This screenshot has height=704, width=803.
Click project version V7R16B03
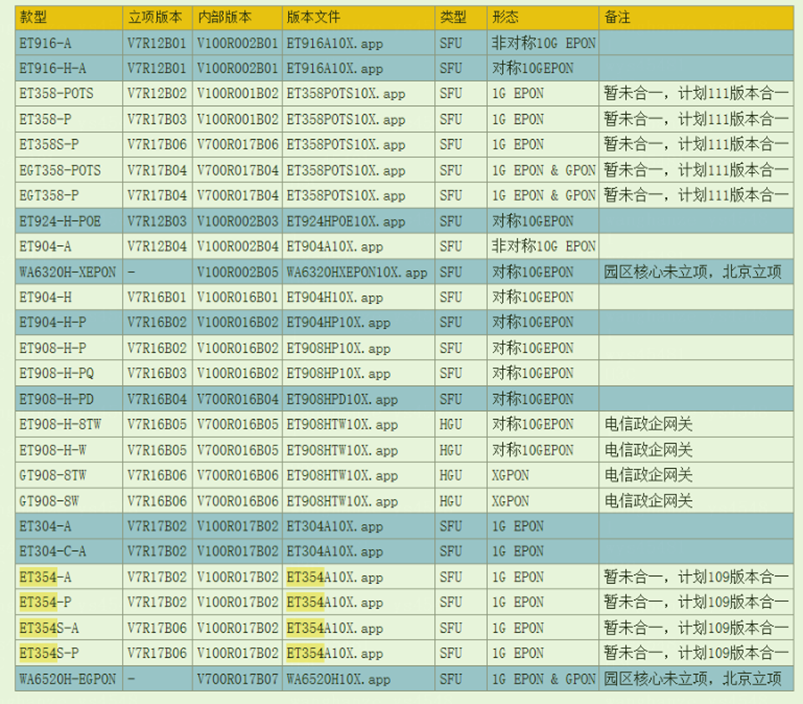pos(157,373)
